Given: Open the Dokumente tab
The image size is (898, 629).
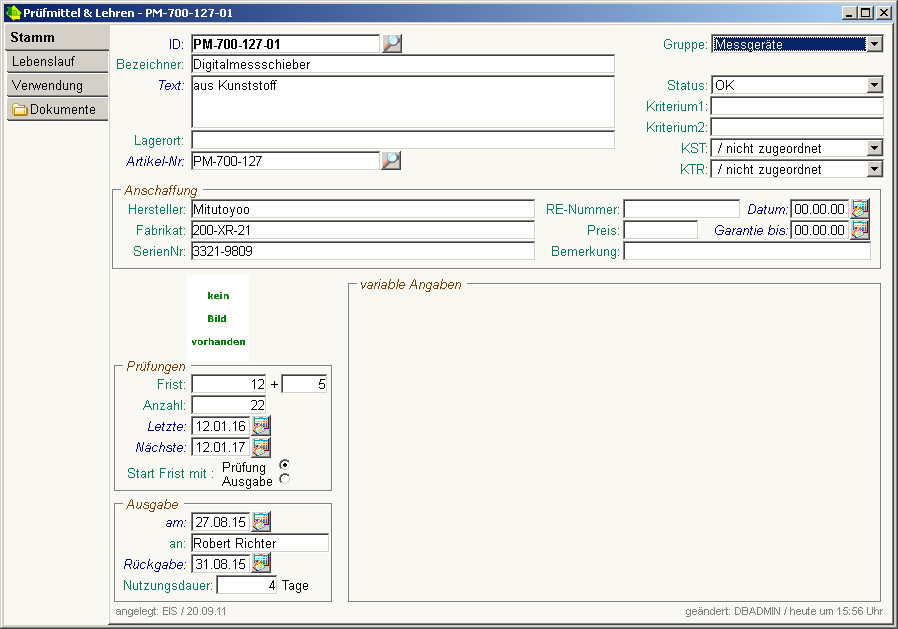Looking at the screenshot, I should tap(56, 110).
